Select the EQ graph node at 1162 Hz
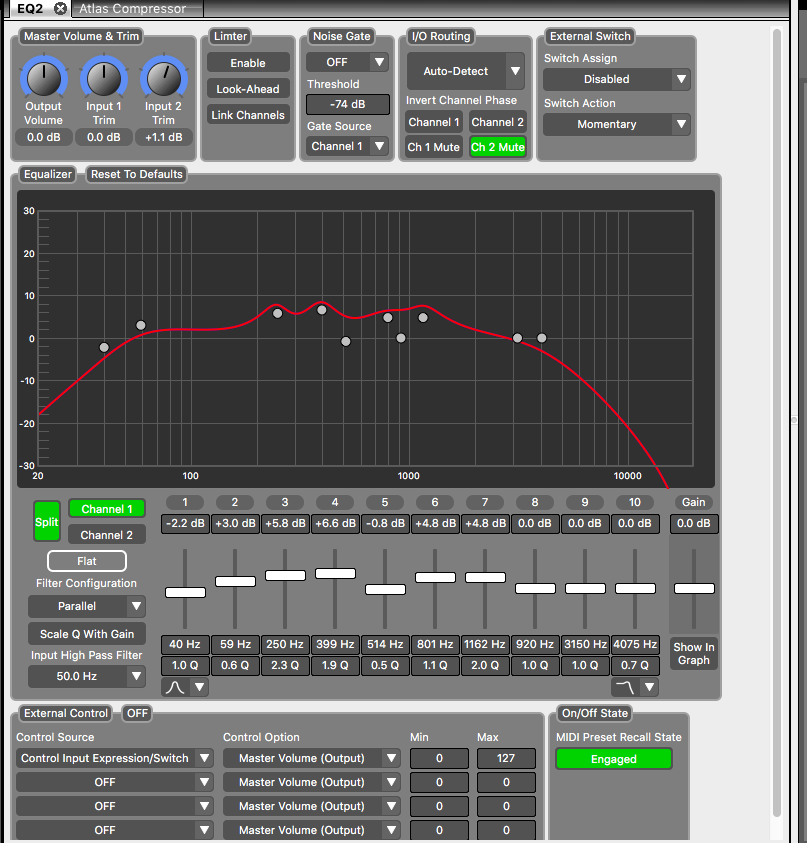Screen dimensions: 807x843 pos(423,317)
